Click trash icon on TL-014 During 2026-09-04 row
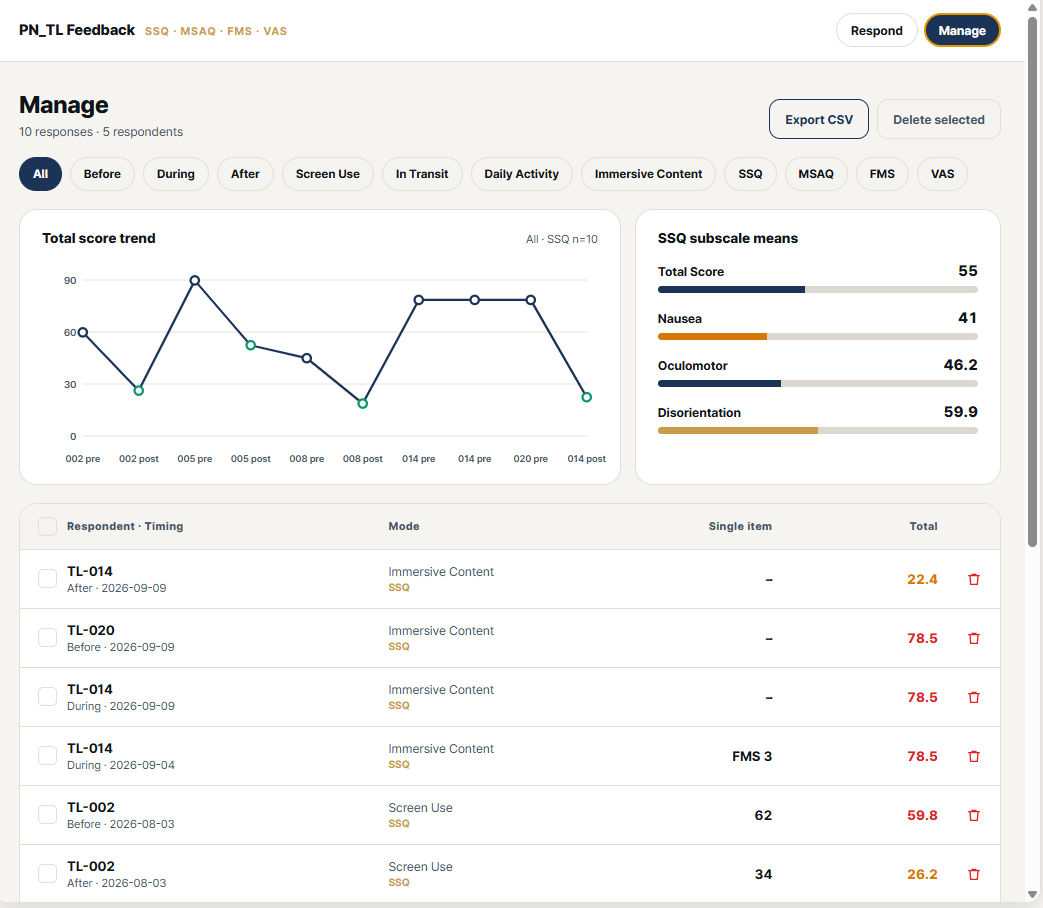 pyautogui.click(x=974, y=756)
